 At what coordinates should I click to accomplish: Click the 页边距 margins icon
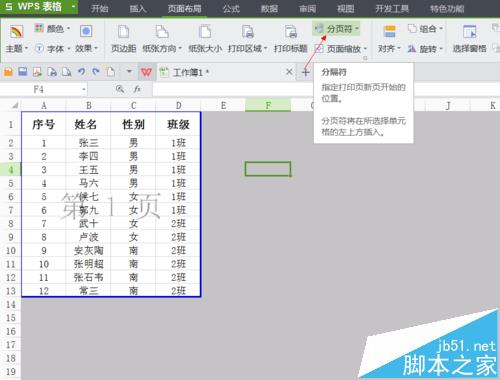tap(124, 32)
